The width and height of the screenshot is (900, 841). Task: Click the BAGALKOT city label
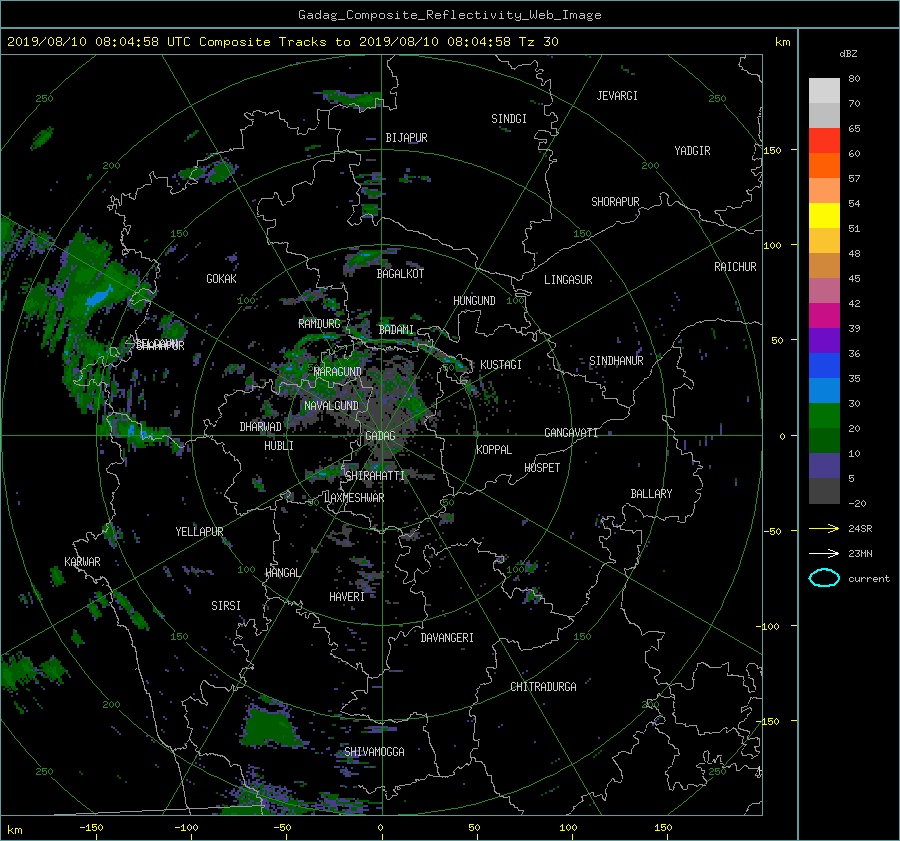tap(400, 274)
